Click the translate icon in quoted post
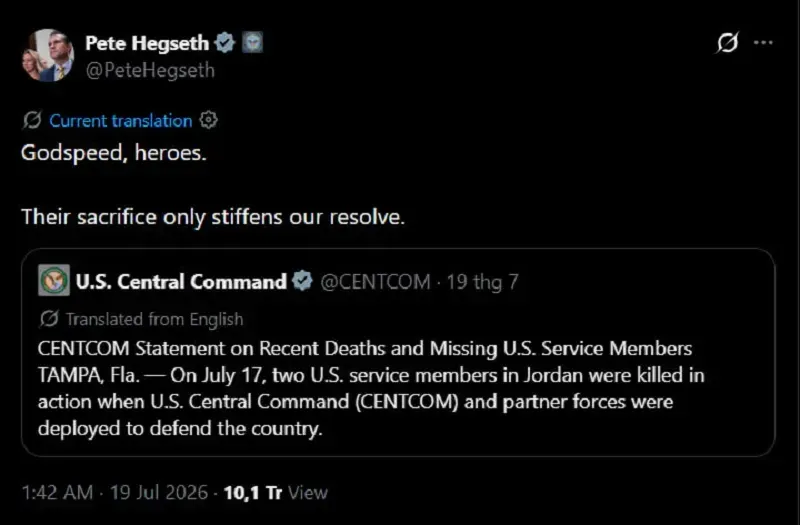 [49, 319]
